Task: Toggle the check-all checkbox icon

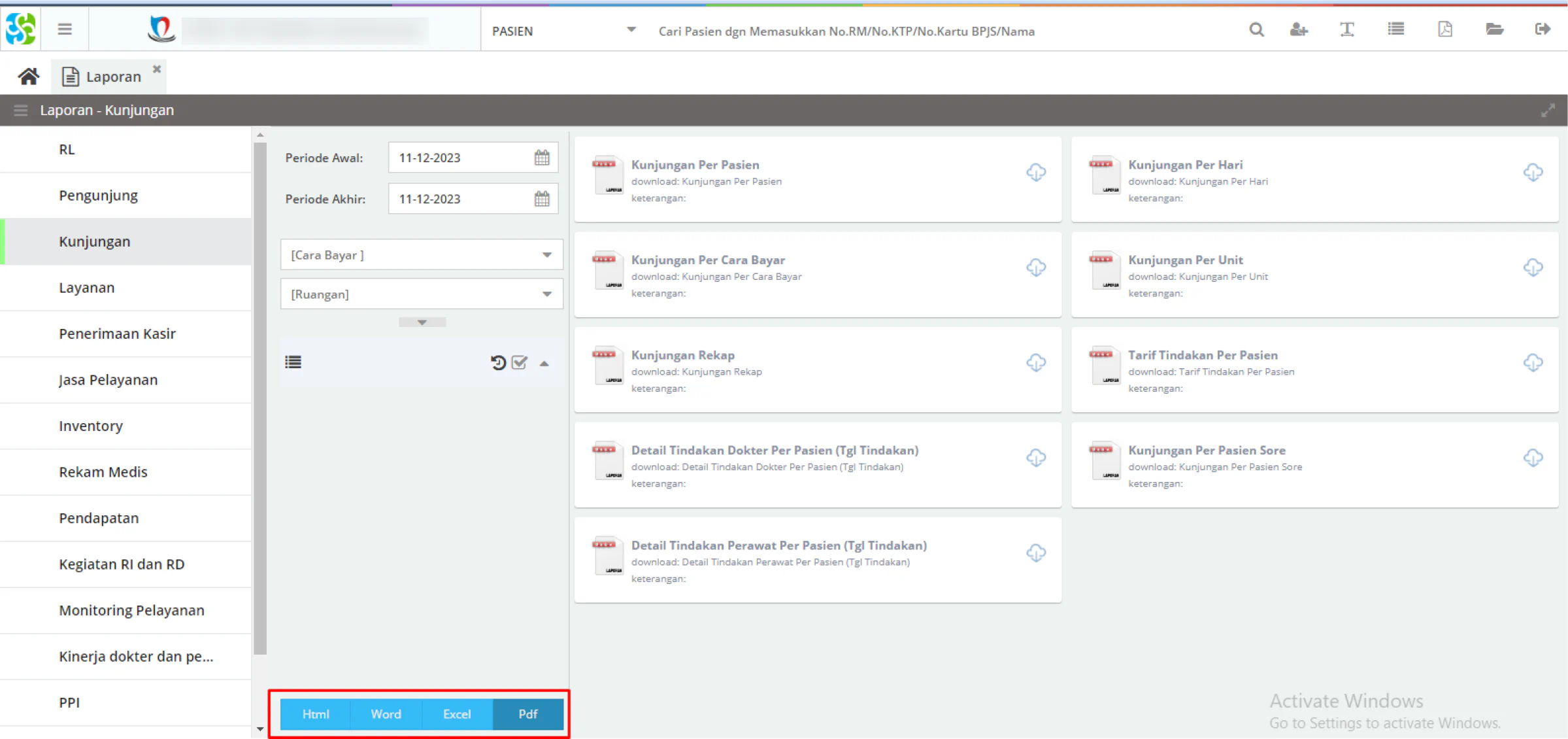Action: coord(520,362)
